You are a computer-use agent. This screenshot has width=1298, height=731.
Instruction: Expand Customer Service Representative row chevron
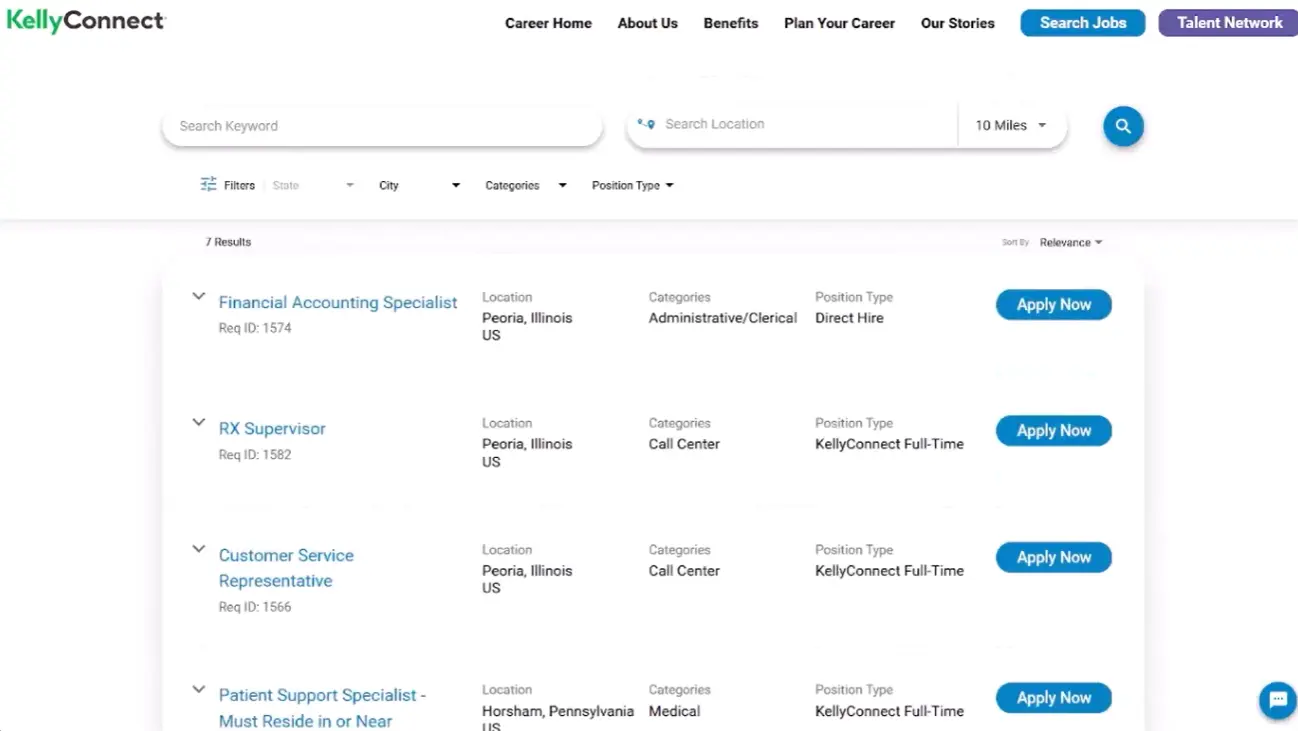coord(199,549)
